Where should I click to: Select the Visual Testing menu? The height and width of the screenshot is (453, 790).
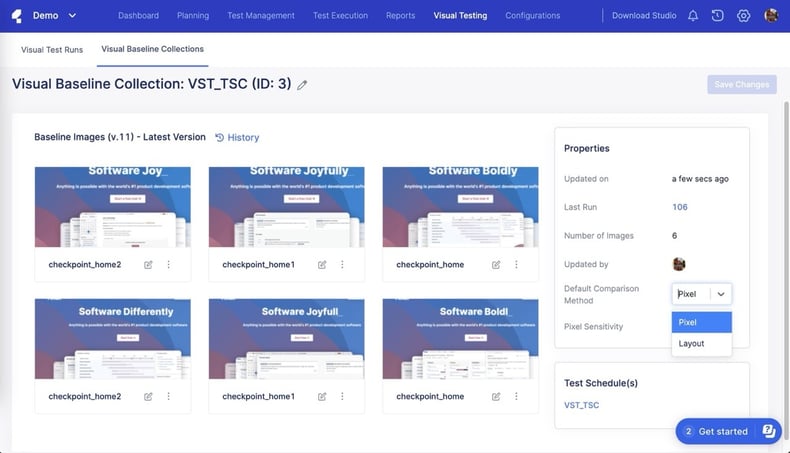click(x=460, y=16)
